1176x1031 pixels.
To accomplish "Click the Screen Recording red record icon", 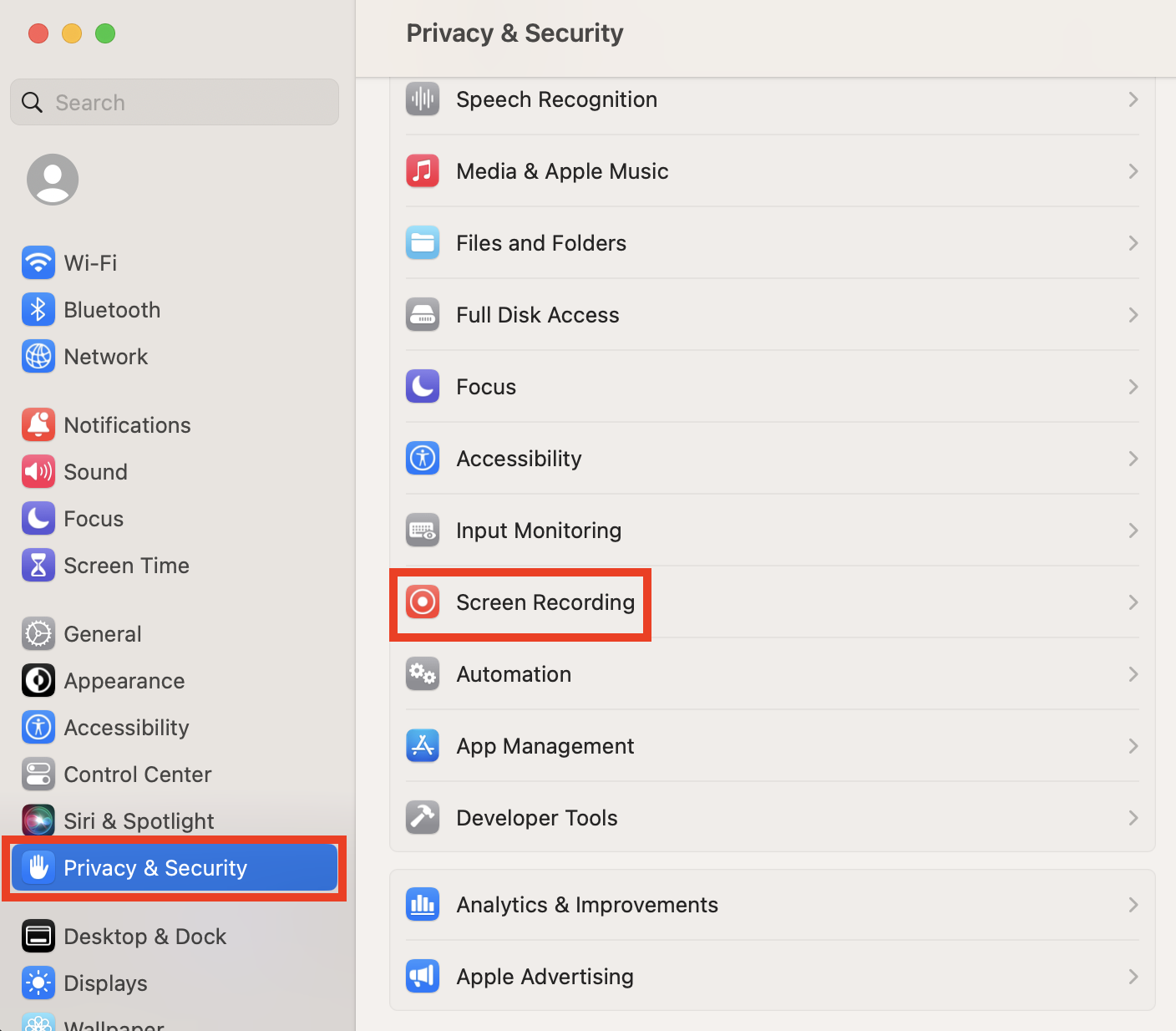I will click(423, 602).
